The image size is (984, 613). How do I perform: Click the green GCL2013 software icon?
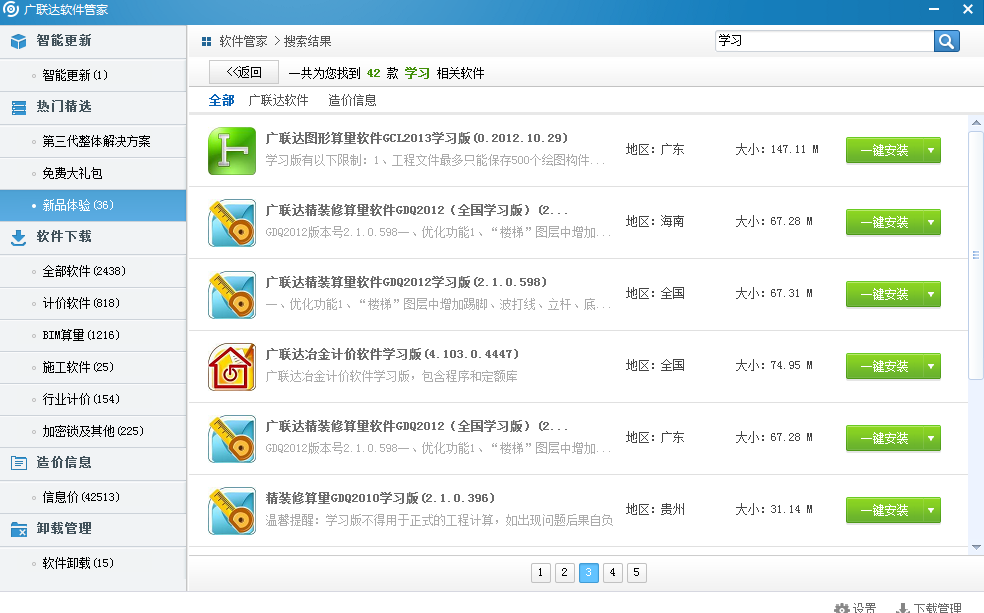point(232,151)
